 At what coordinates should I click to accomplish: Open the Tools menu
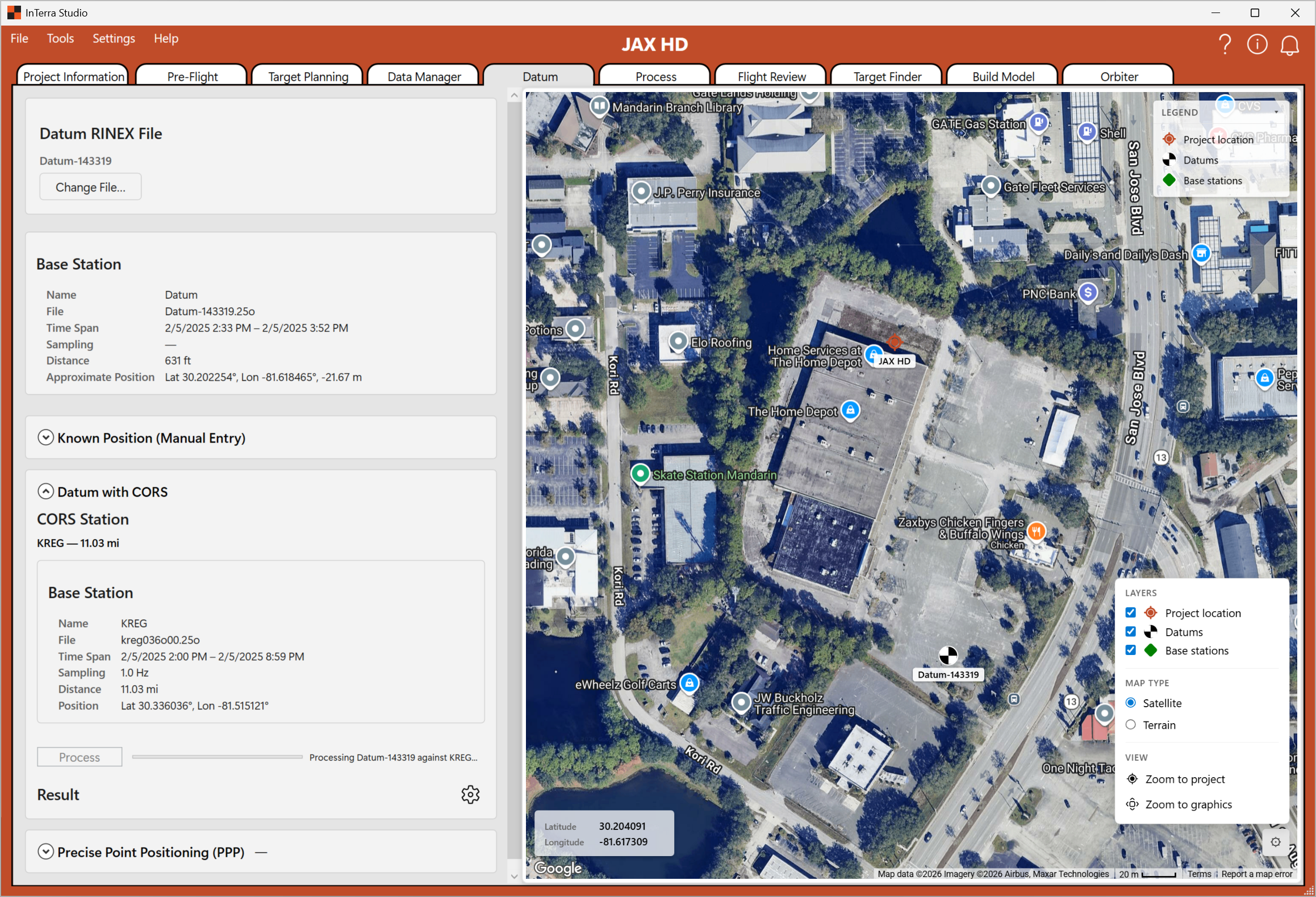tap(60, 38)
